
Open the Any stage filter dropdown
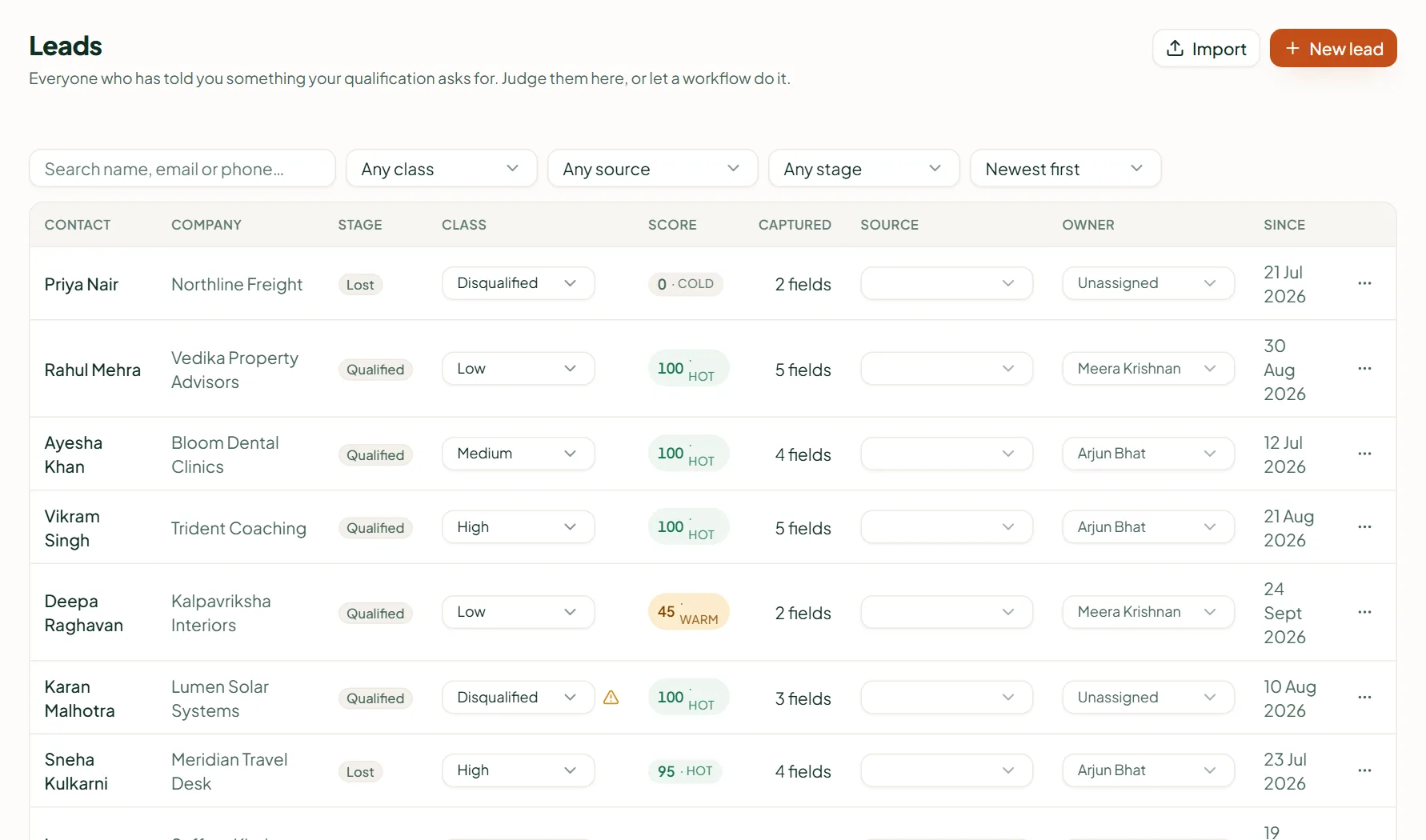pyautogui.click(x=863, y=169)
